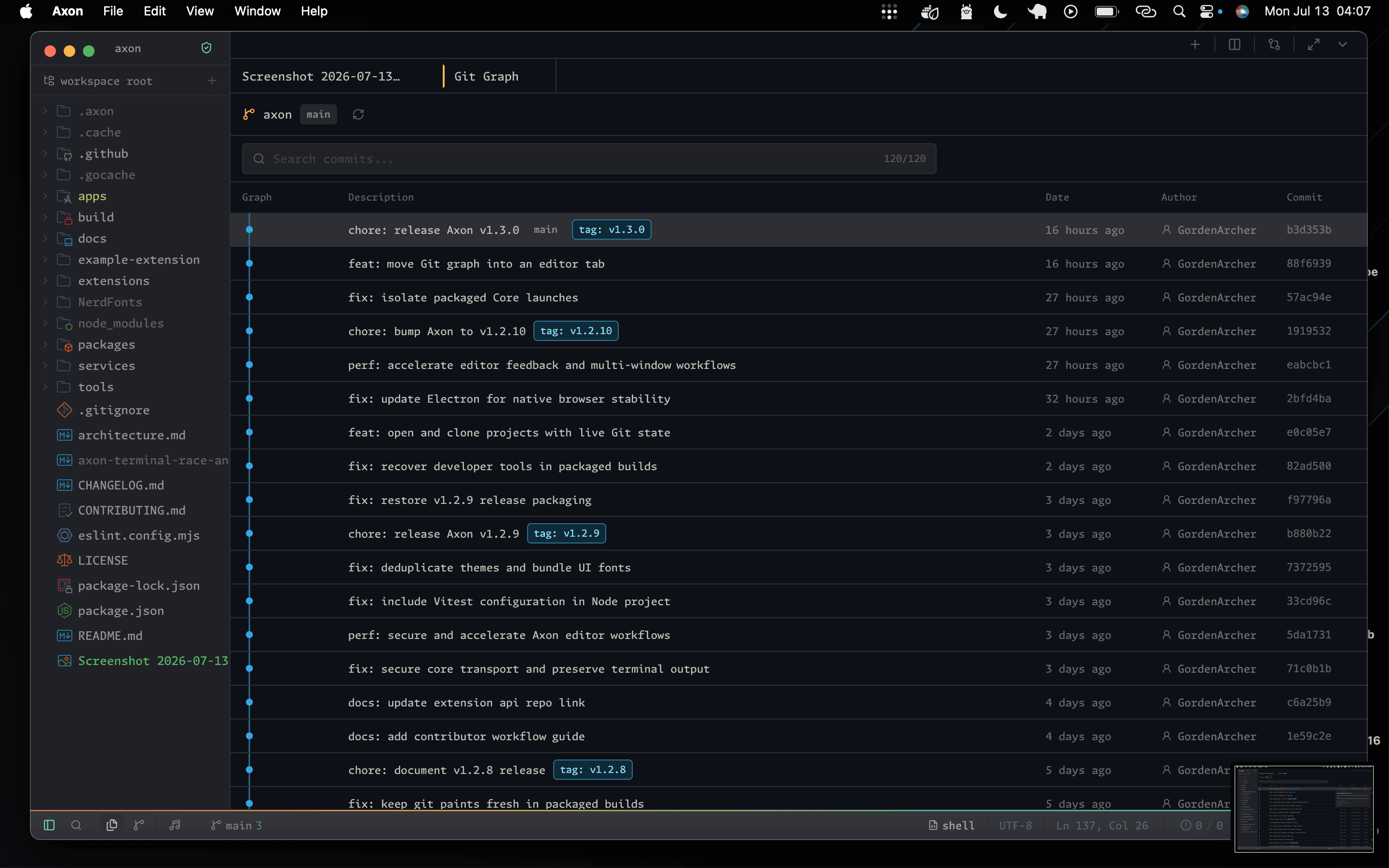Open source control icon in status bar

tap(139, 825)
